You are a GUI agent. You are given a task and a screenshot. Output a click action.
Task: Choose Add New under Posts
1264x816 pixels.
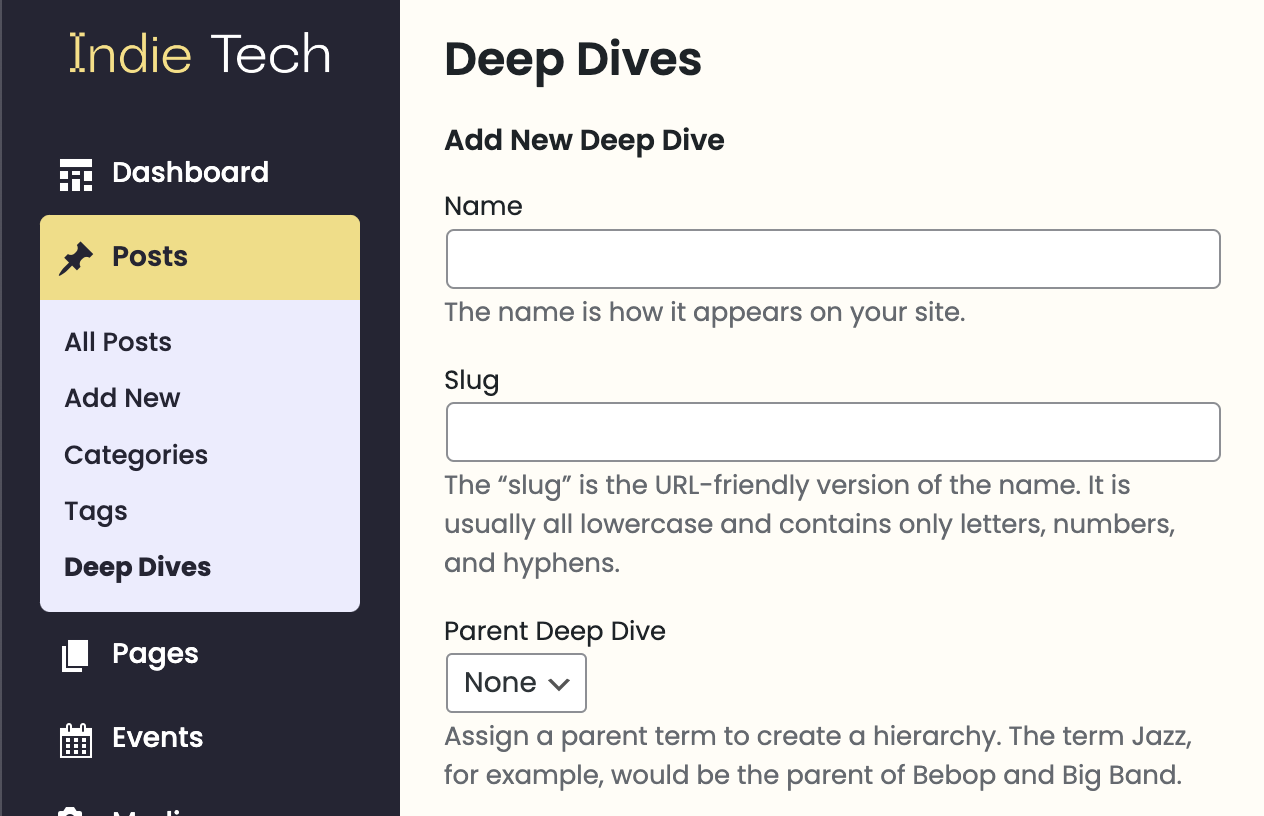[x=122, y=398]
